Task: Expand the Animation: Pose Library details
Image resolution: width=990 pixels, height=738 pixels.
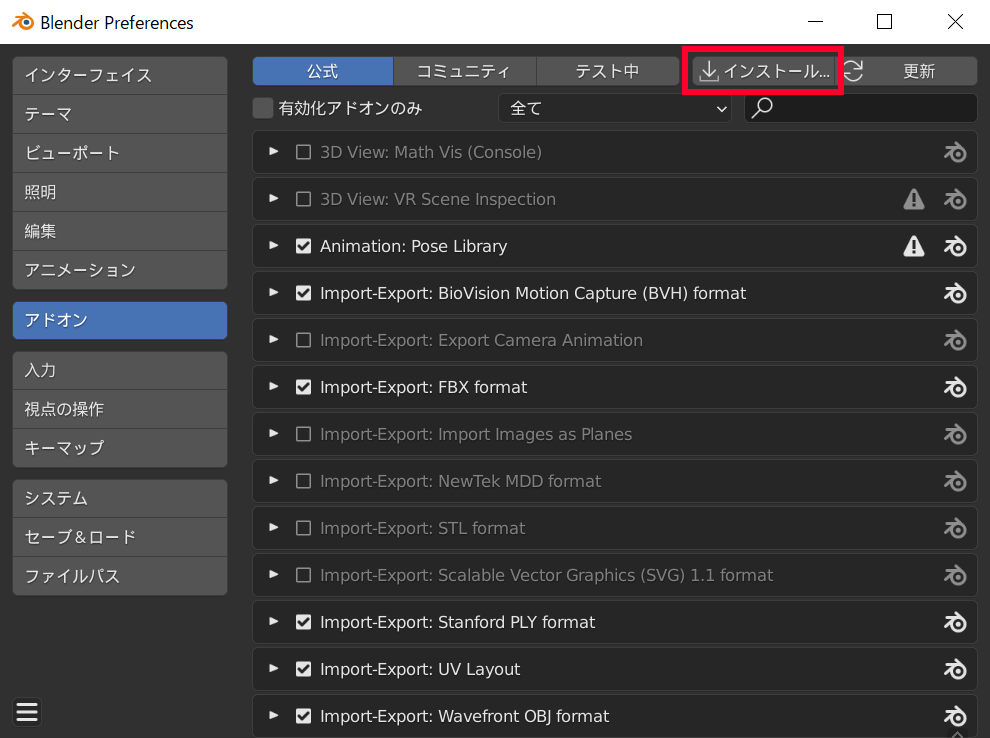Action: 274,246
